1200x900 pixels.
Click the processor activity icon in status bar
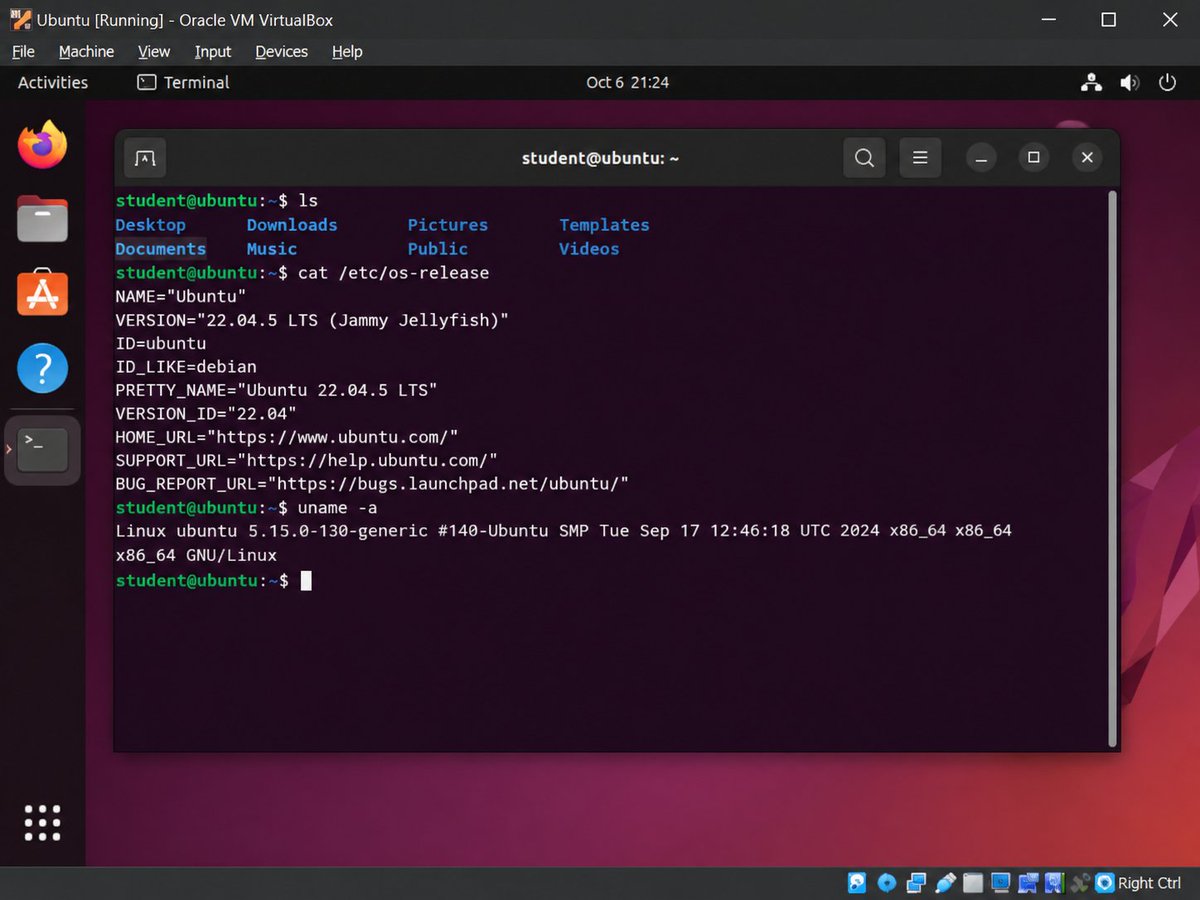coord(1054,883)
